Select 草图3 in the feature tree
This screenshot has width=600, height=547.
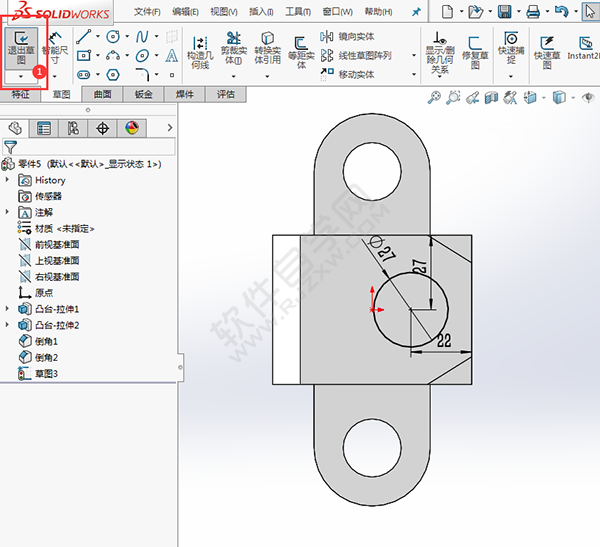[x=38, y=374]
